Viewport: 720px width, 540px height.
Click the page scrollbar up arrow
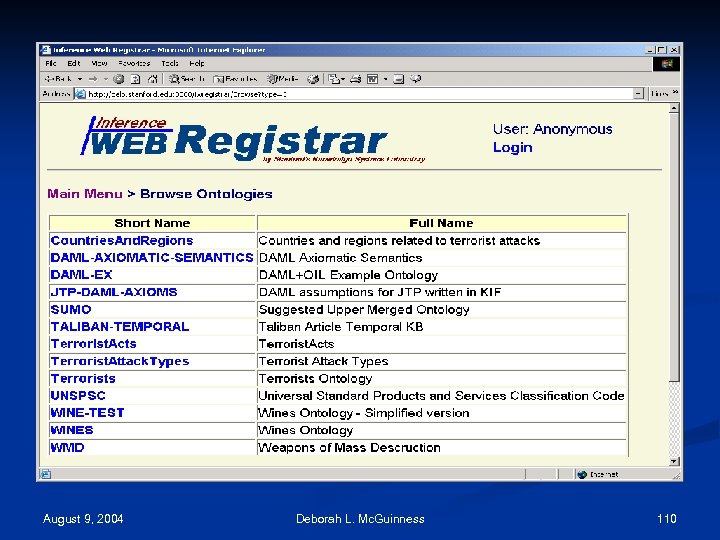(674, 108)
